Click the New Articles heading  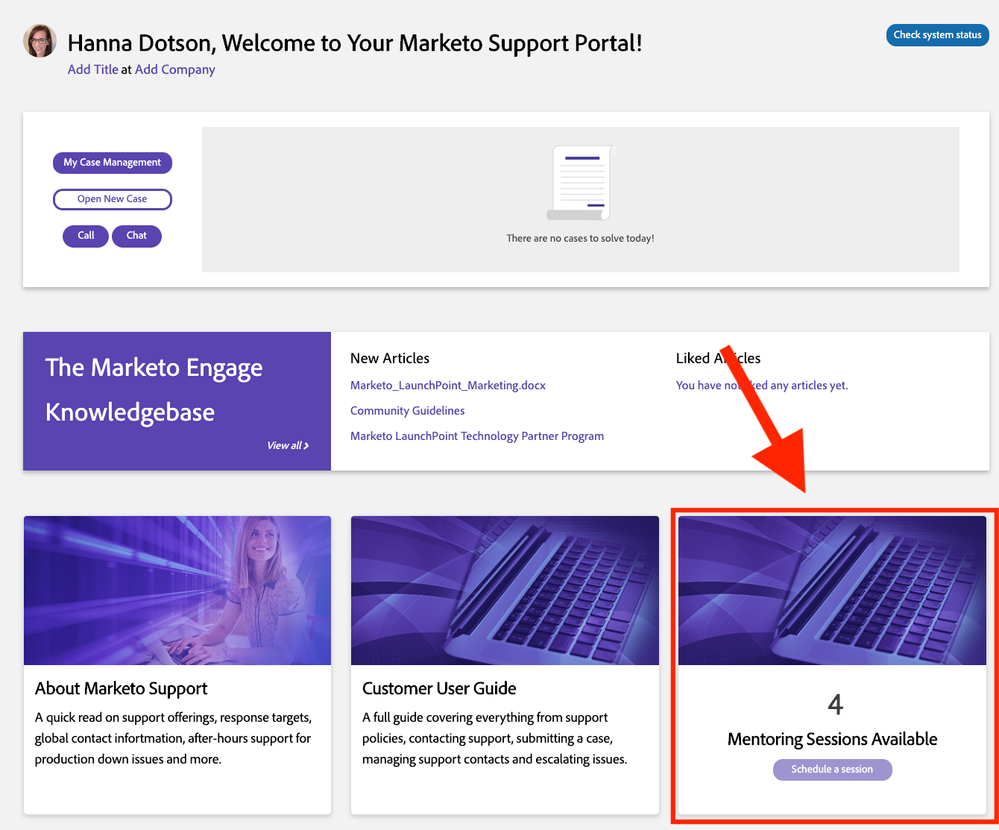click(390, 359)
